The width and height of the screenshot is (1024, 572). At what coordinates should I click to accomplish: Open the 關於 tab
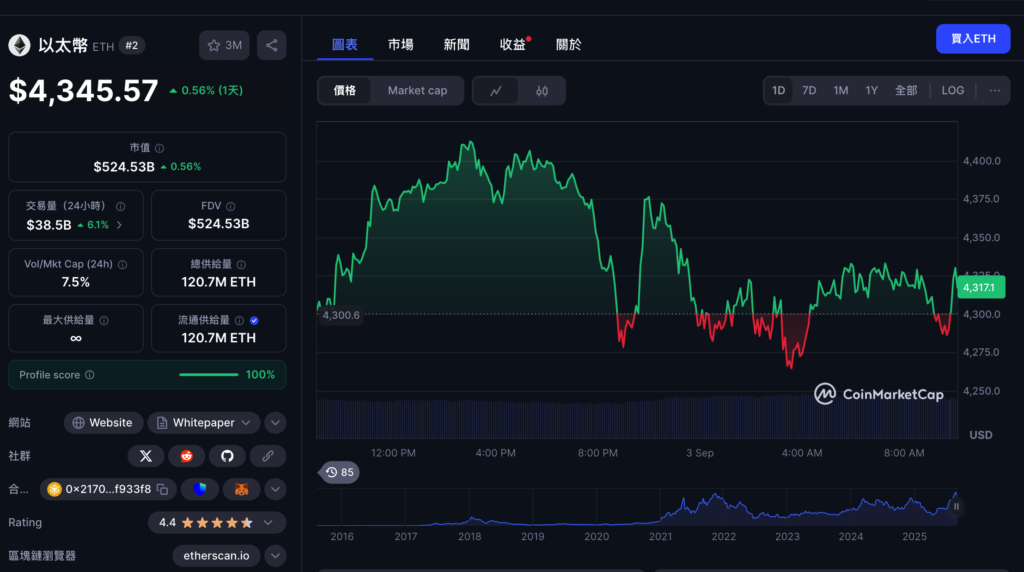[569, 44]
